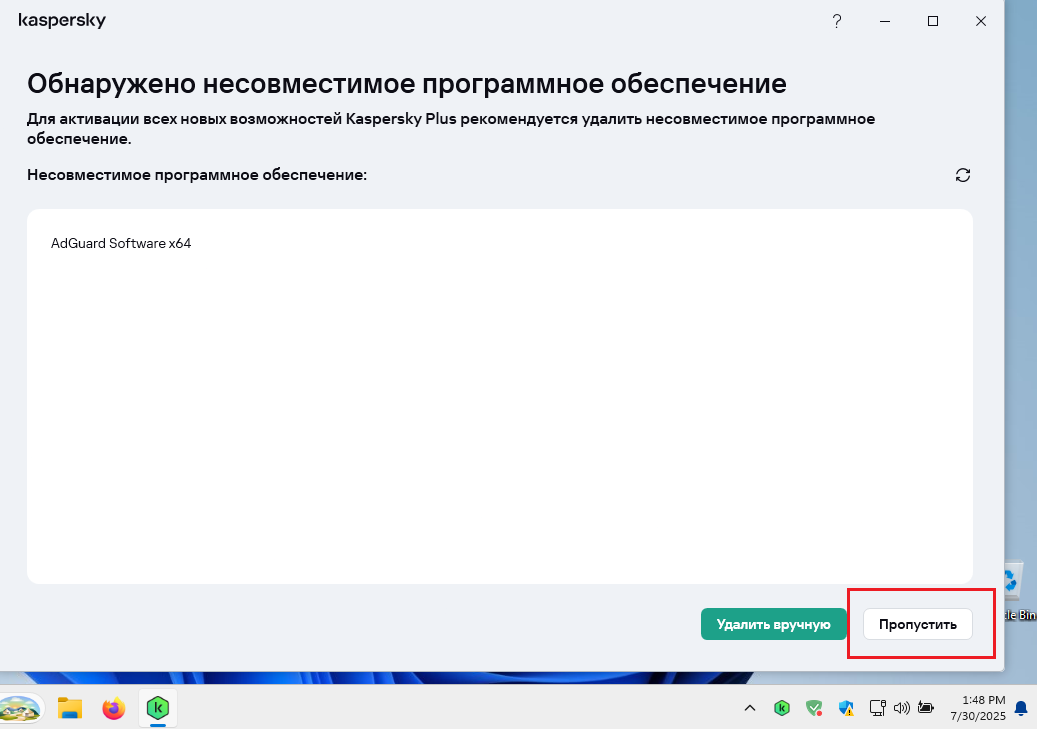This screenshot has width=1037, height=729.
Task: Open clock showing 1:48 PM
Action: pyautogui.click(x=978, y=708)
